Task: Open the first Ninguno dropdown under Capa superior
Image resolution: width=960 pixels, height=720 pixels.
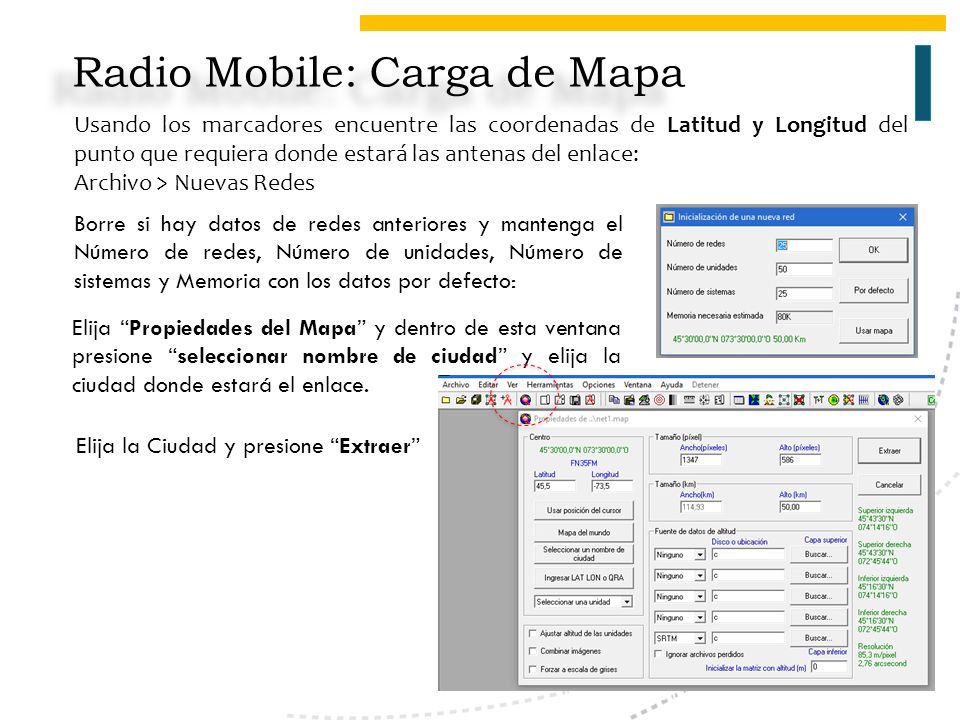Action: [x=700, y=555]
